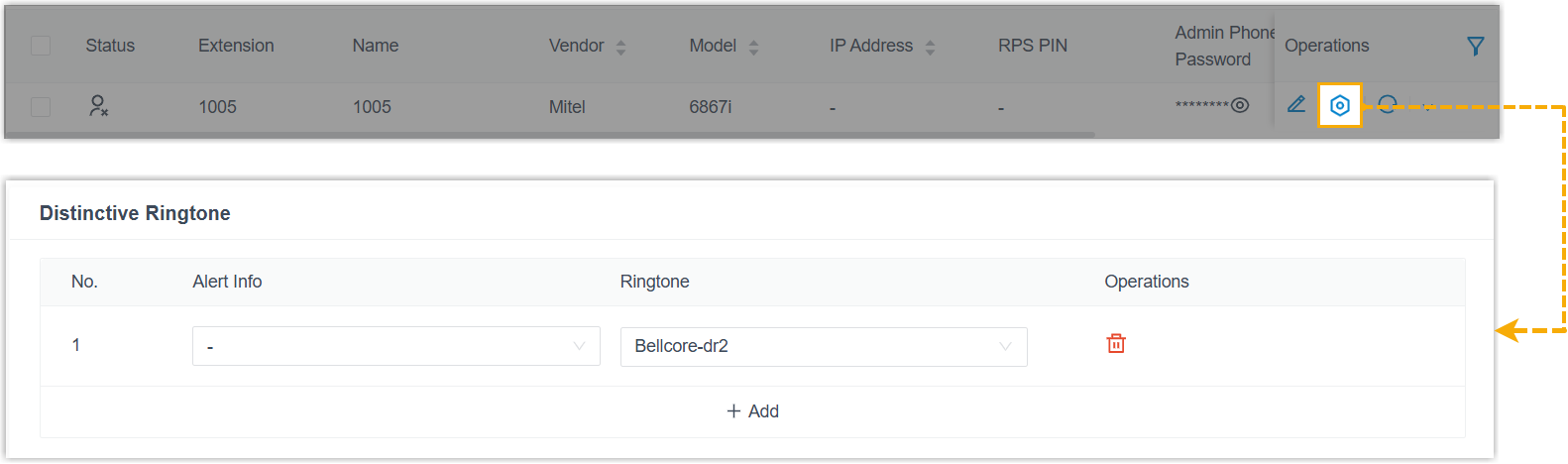Open the hexagon settings icon for extension 1005
The height and width of the screenshot is (464, 1568).
pyautogui.click(x=1339, y=105)
